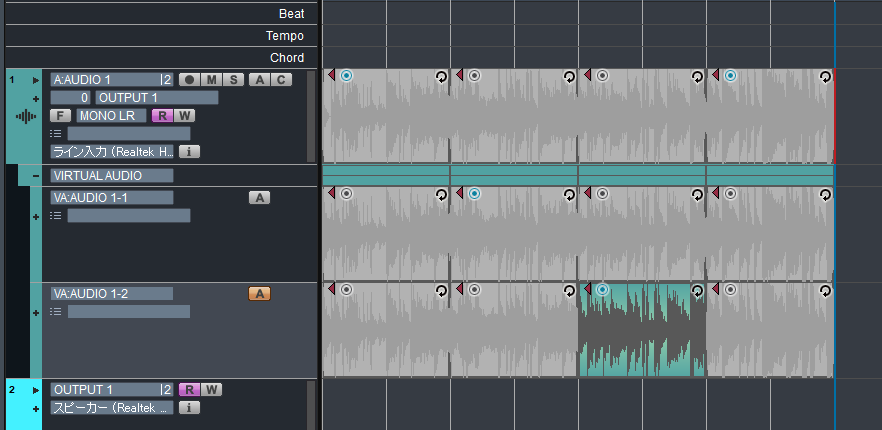
Task: Open the info button next to line input
Action: click(189, 152)
